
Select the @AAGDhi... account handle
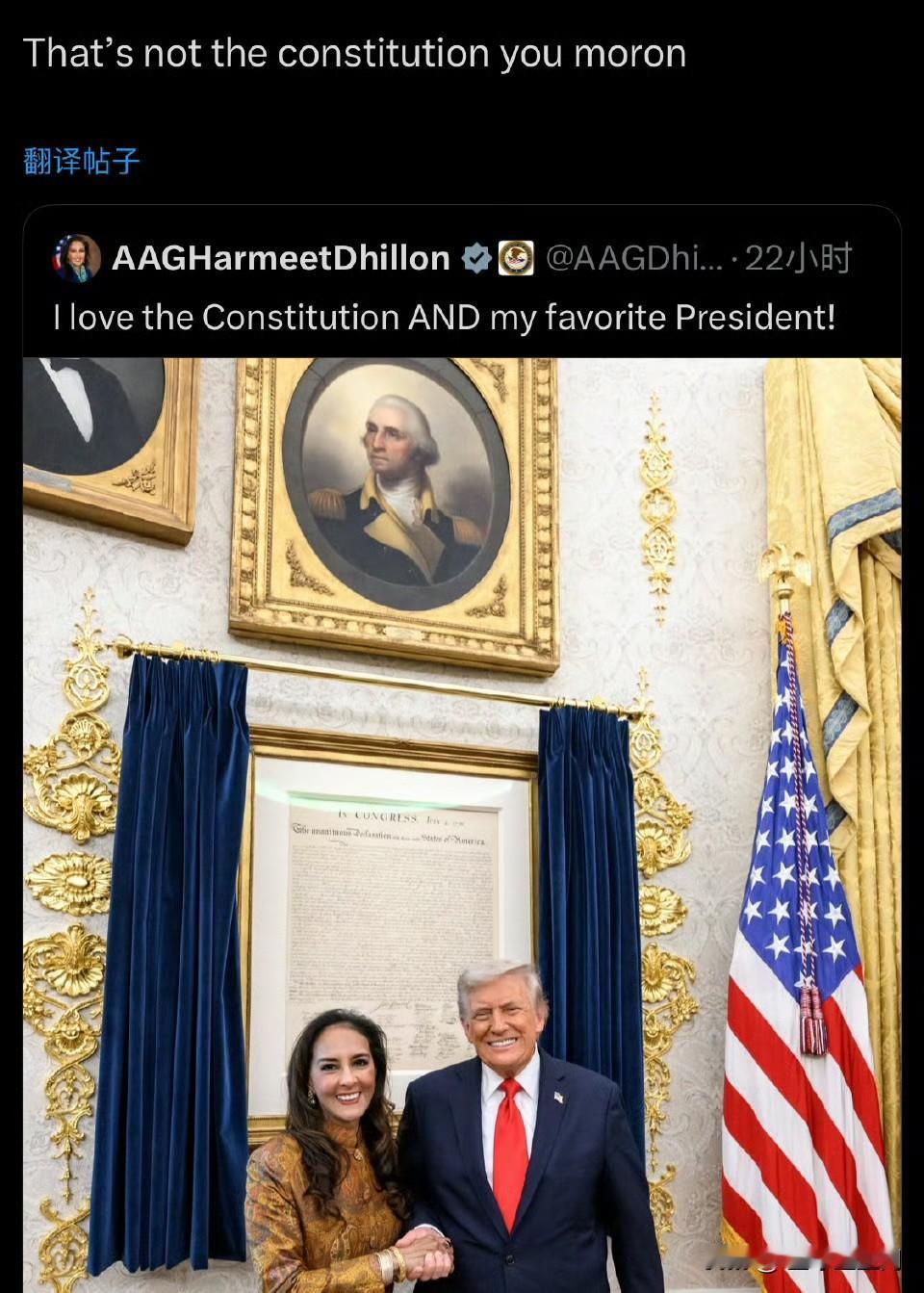pos(633,258)
